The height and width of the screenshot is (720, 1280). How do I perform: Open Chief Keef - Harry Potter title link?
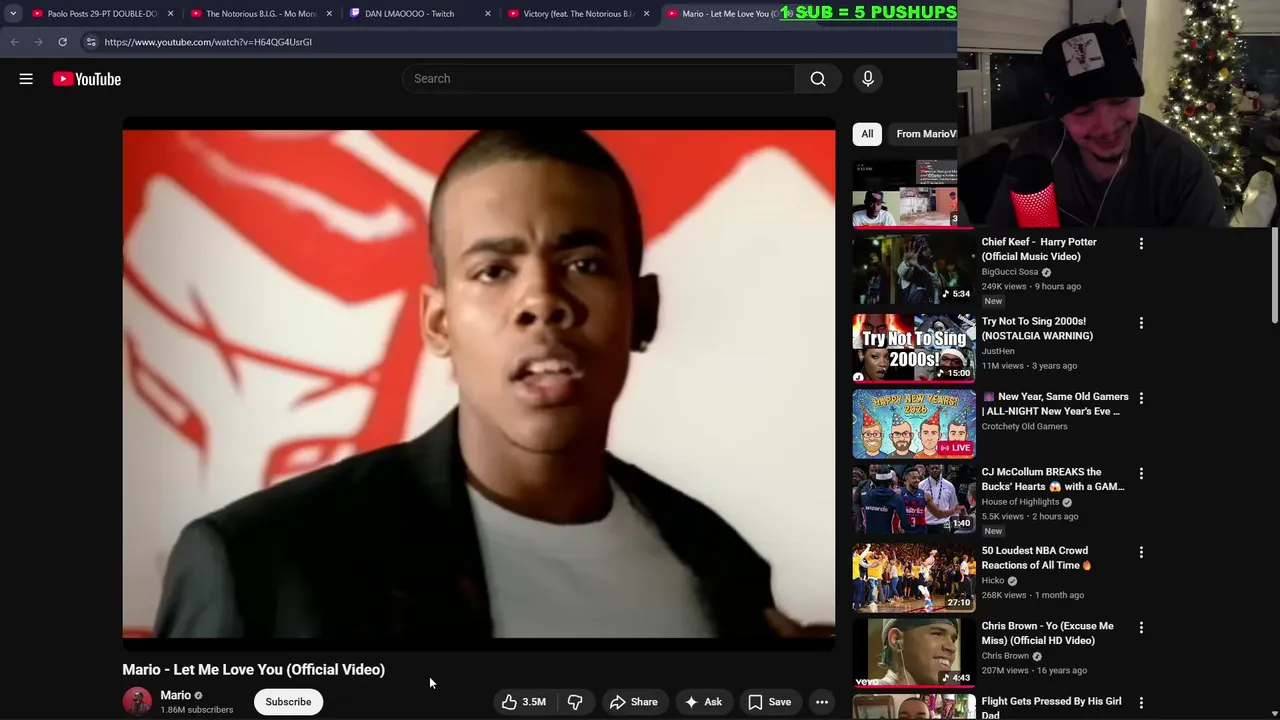pos(1039,249)
